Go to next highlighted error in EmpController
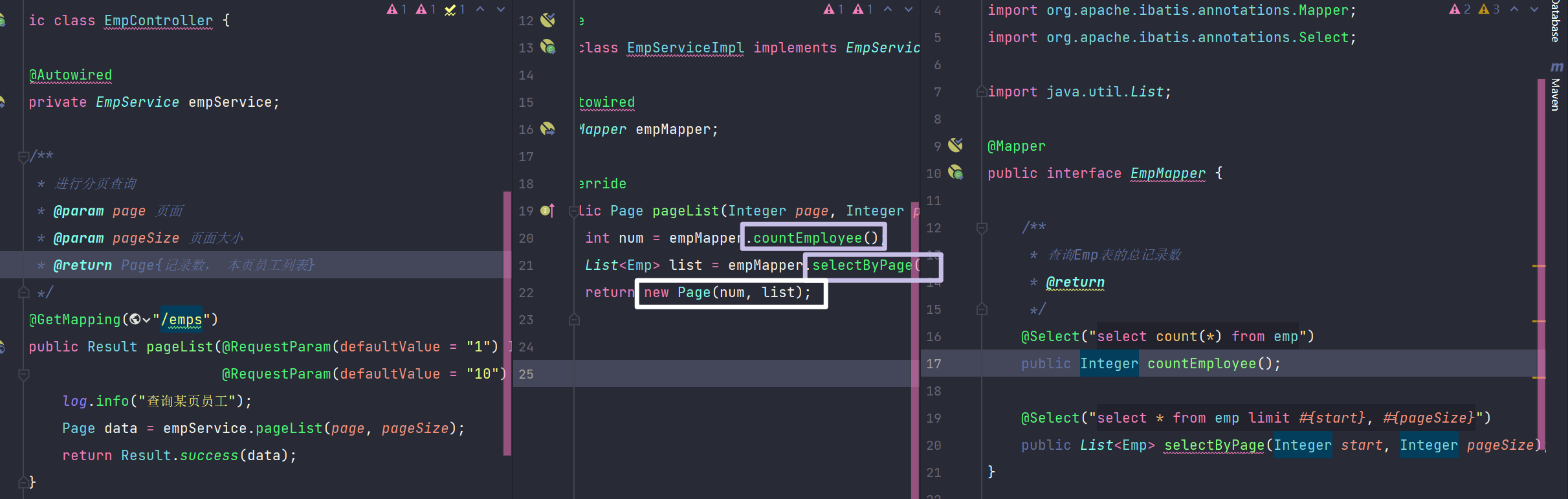This screenshot has height=499, width=1568. 501,9
